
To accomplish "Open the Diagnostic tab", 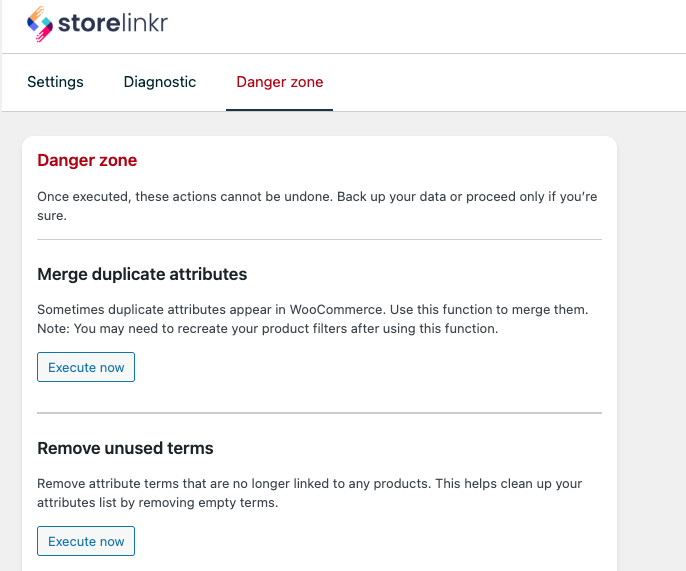I will click(160, 82).
